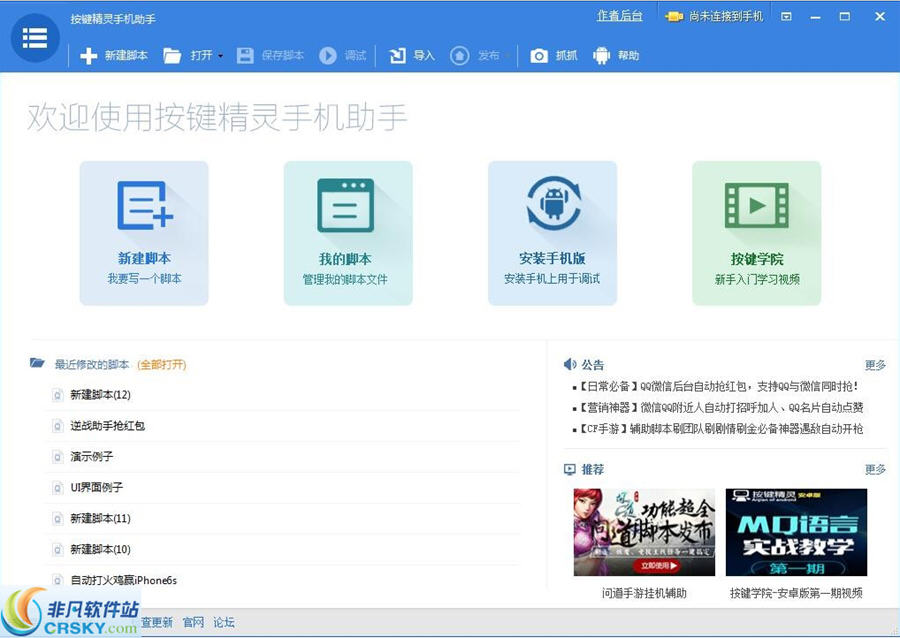900x638 pixels.
Task: Click the 问道手游挂机辅助 caption
Action: [644, 593]
